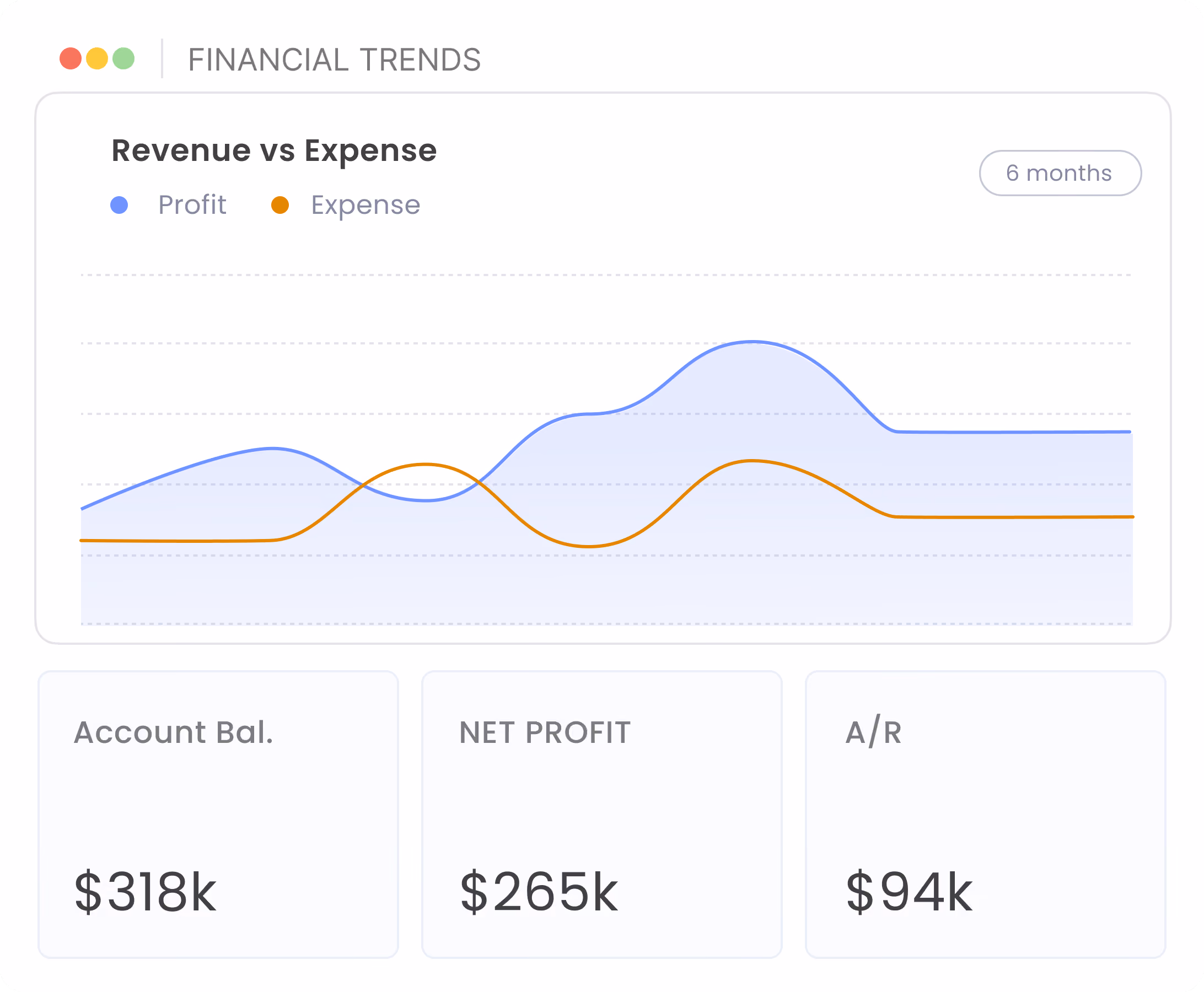Toggle the Profit series legend

pos(169,204)
